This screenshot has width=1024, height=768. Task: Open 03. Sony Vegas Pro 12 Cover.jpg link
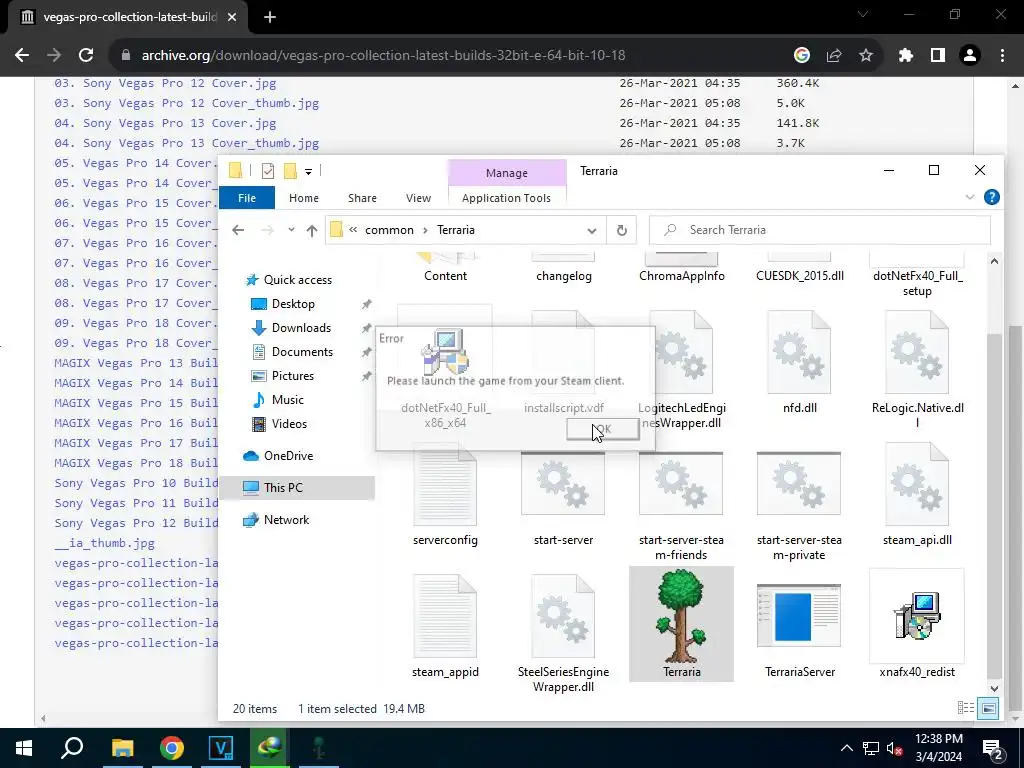click(x=165, y=83)
